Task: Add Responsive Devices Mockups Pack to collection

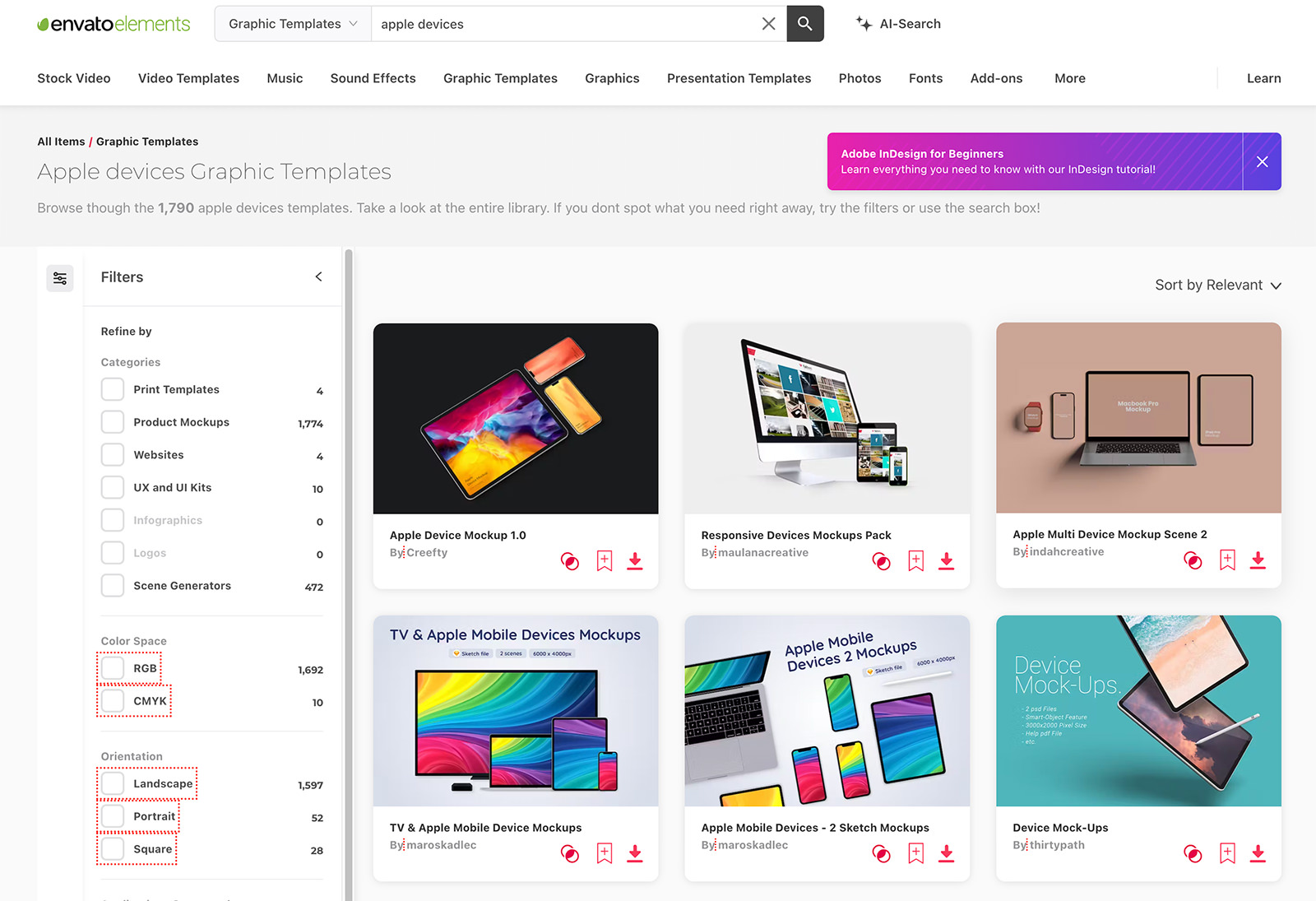Action: pos(881,561)
